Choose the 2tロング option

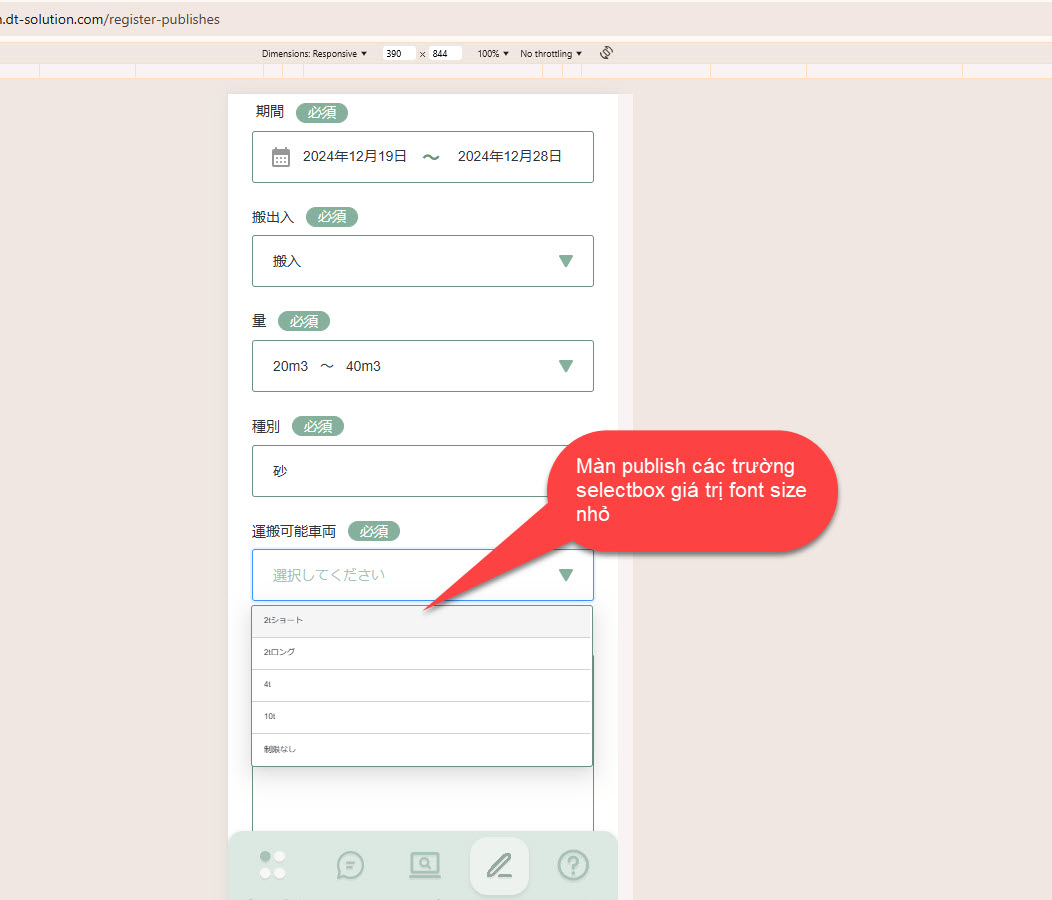[x=422, y=653]
